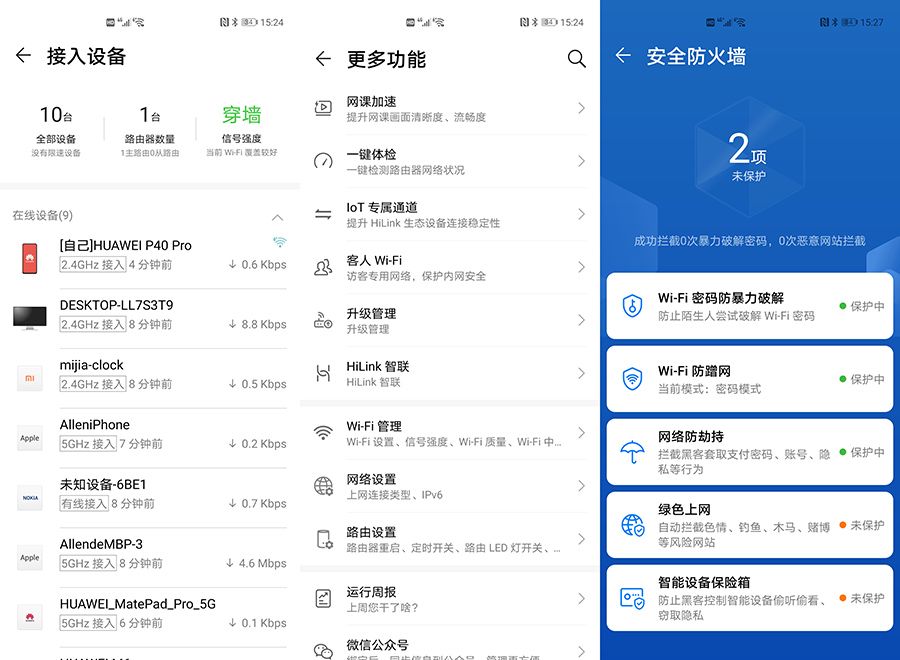Collapse the 在线设备(9) list
Viewport: 900px width, 660px height.
pyautogui.click(x=277, y=217)
